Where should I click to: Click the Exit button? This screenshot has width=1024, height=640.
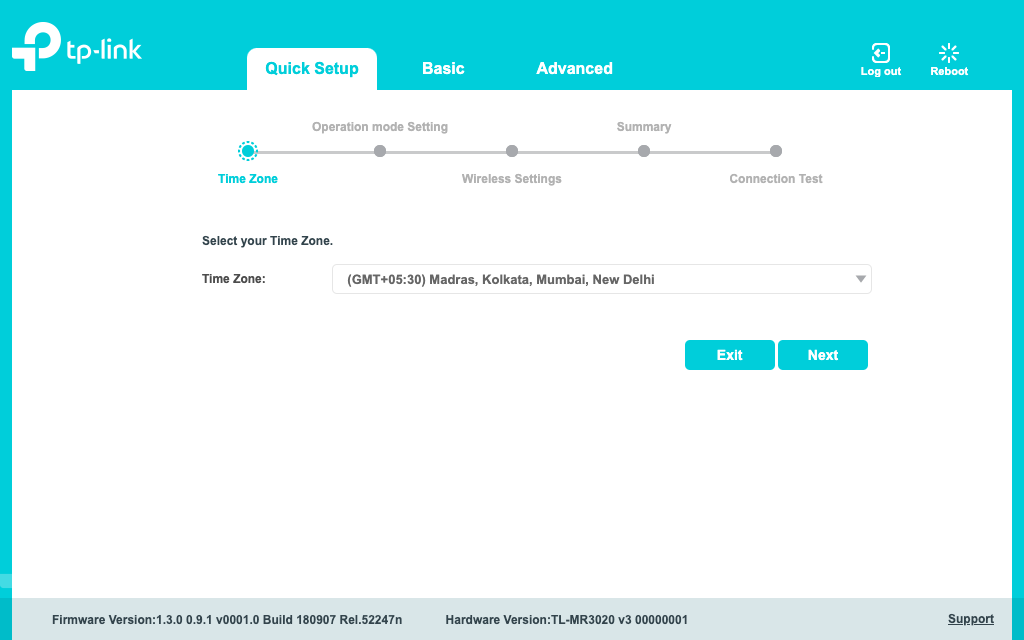pos(729,355)
